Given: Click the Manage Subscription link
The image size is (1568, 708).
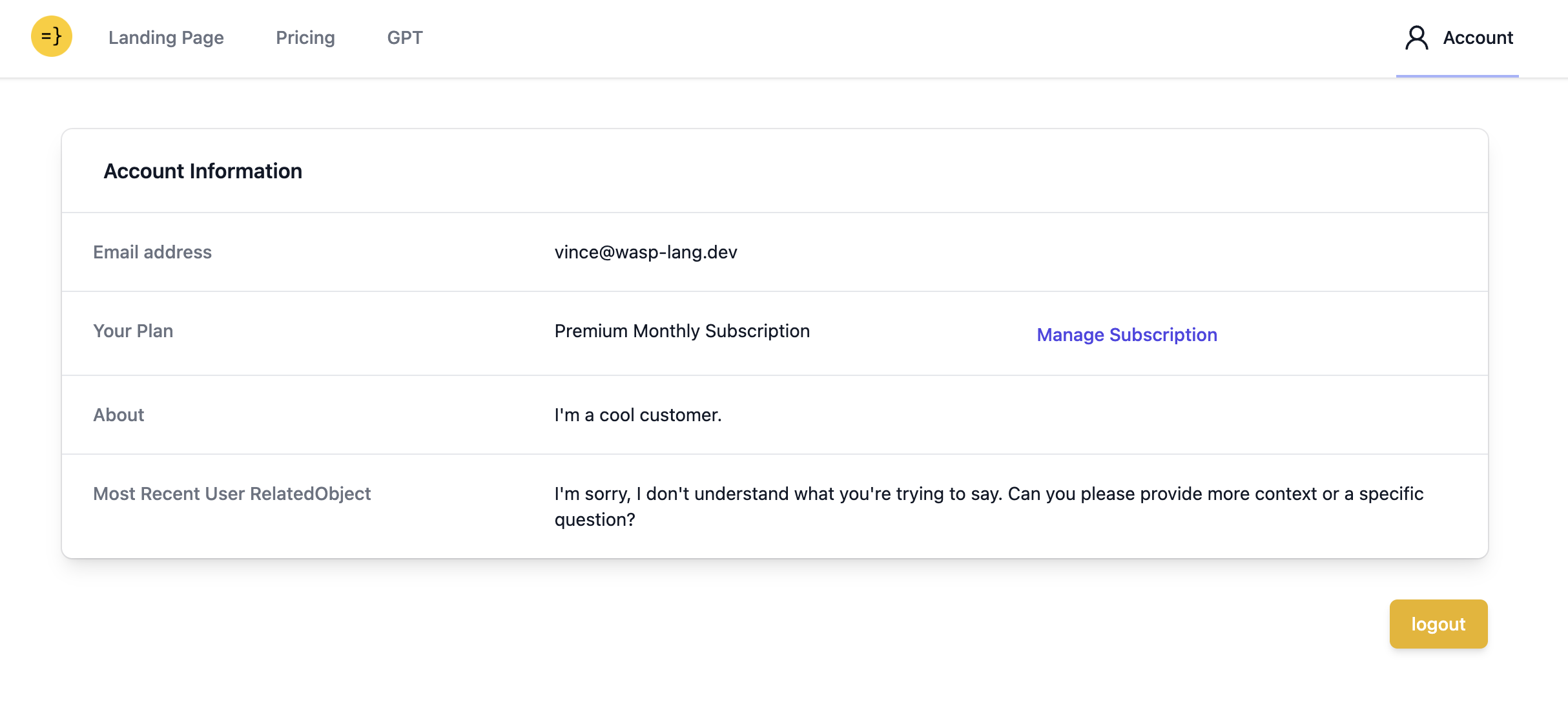Looking at the screenshot, I should point(1127,335).
